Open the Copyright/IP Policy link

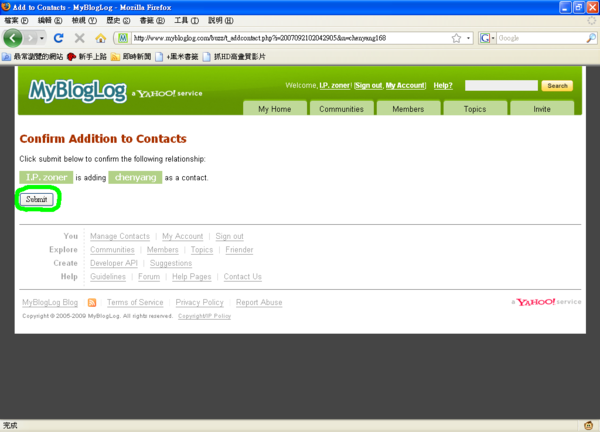[204, 316]
